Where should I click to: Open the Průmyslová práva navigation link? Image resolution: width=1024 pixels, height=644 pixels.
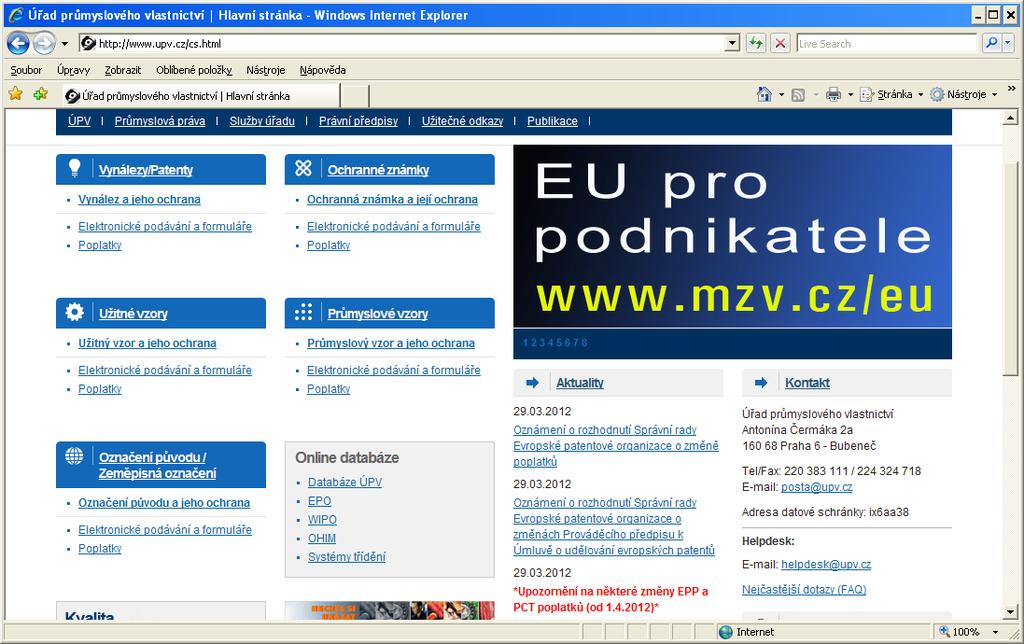(160, 121)
